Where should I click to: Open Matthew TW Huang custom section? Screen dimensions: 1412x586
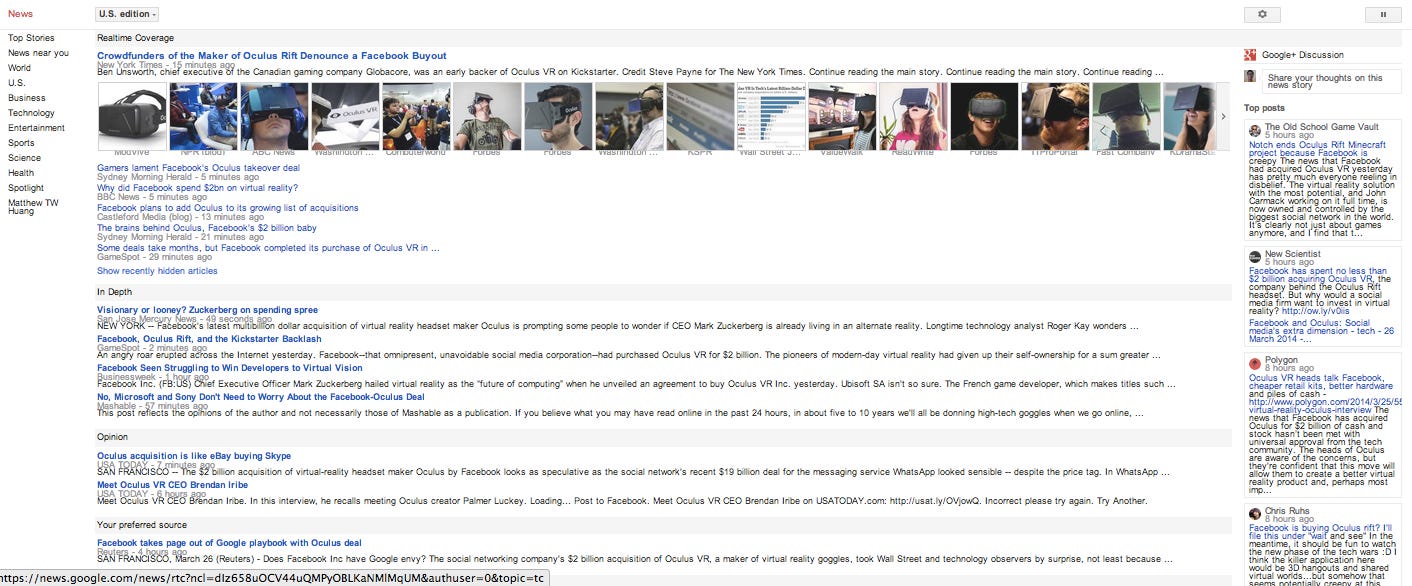[x=33, y=207]
